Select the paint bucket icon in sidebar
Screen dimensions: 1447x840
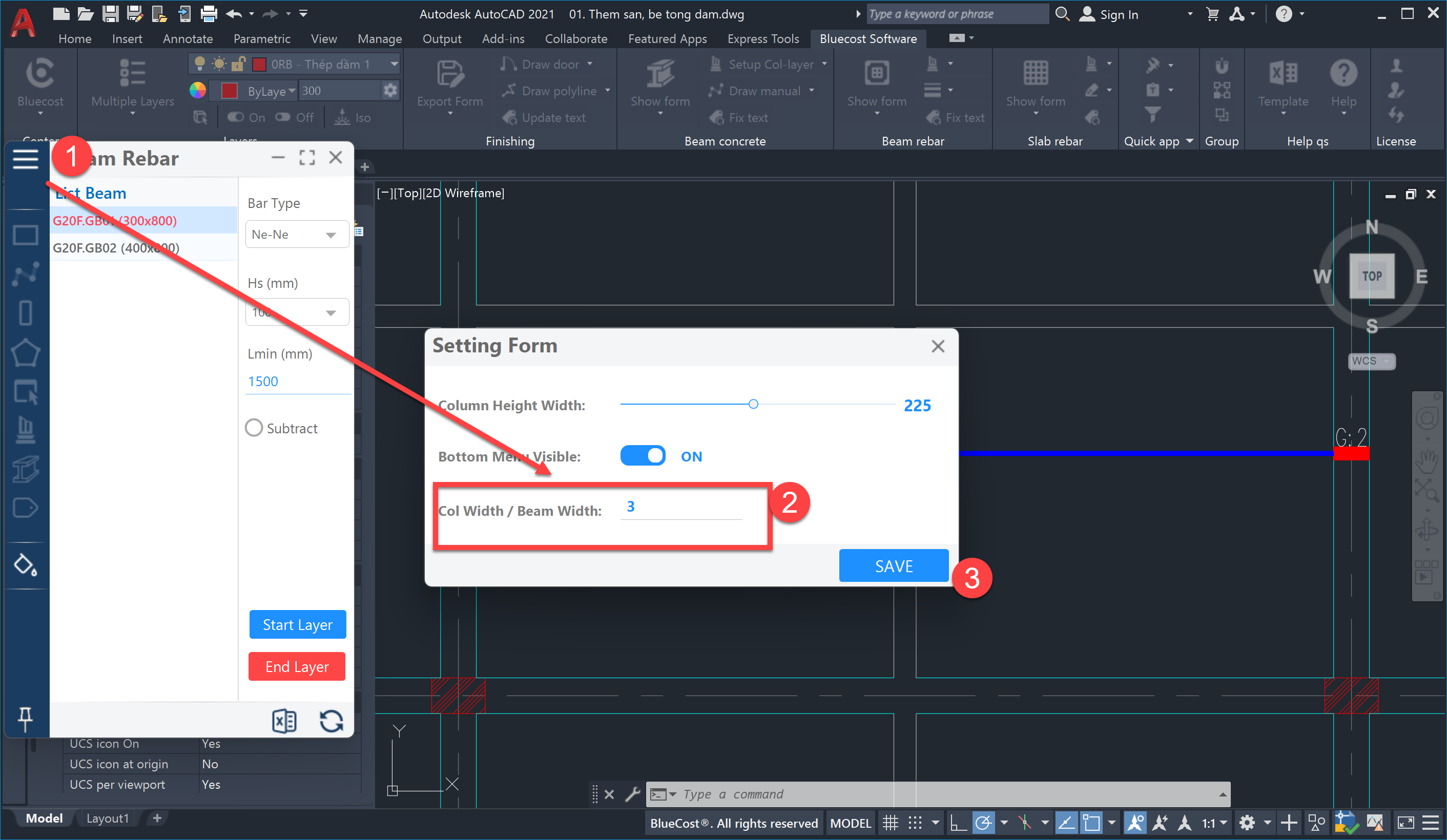pyautogui.click(x=25, y=565)
